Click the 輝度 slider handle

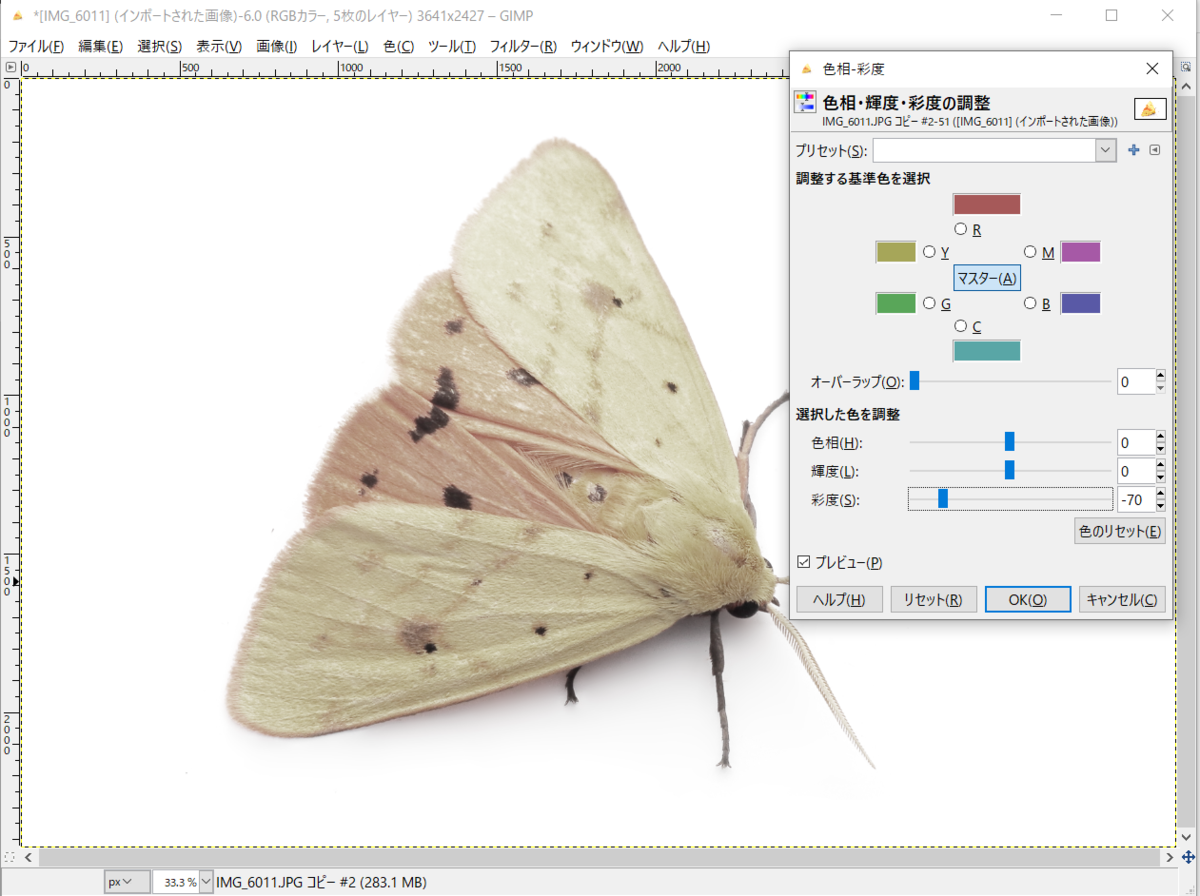(x=1009, y=469)
